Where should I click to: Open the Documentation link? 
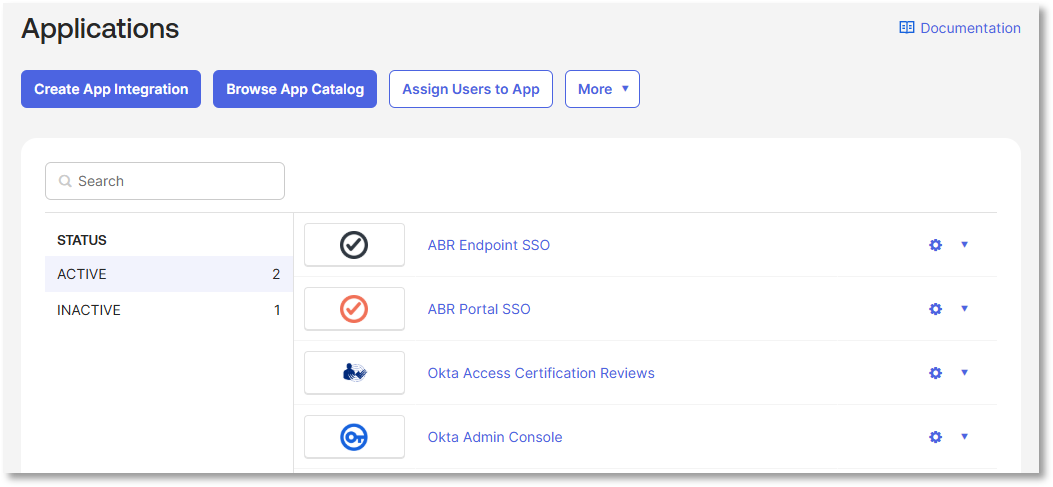point(960,28)
